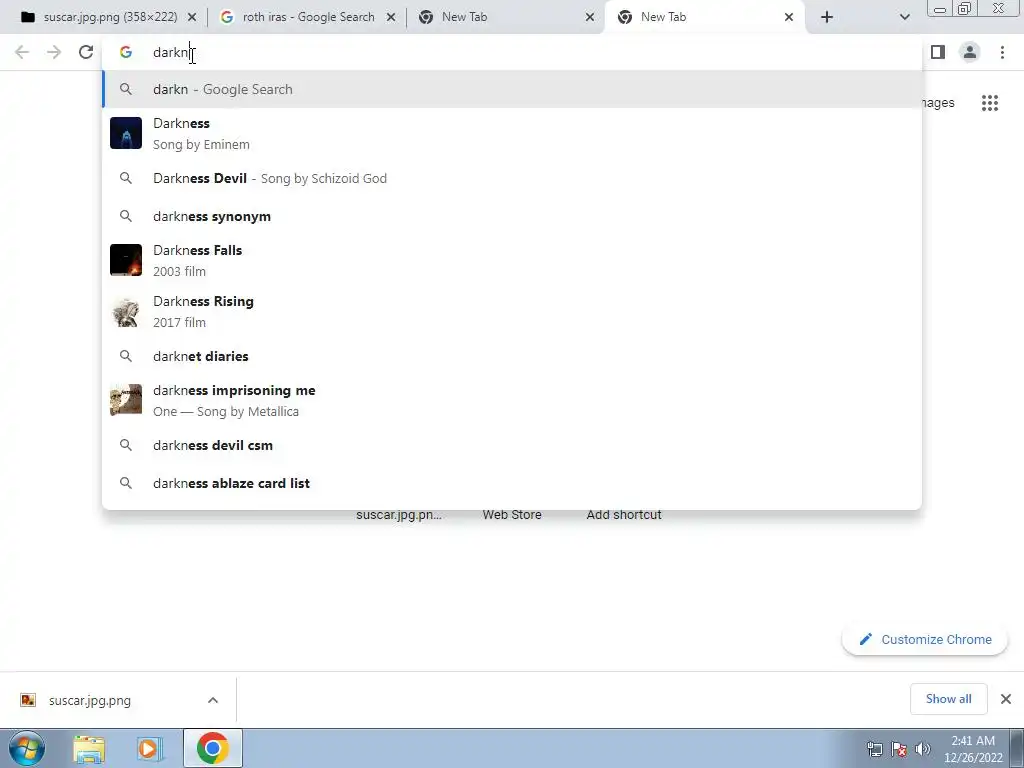Click the Darkness Rising poster thumbnail
Viewport: 1024px width, 768px height.
[x=126, y=311]
